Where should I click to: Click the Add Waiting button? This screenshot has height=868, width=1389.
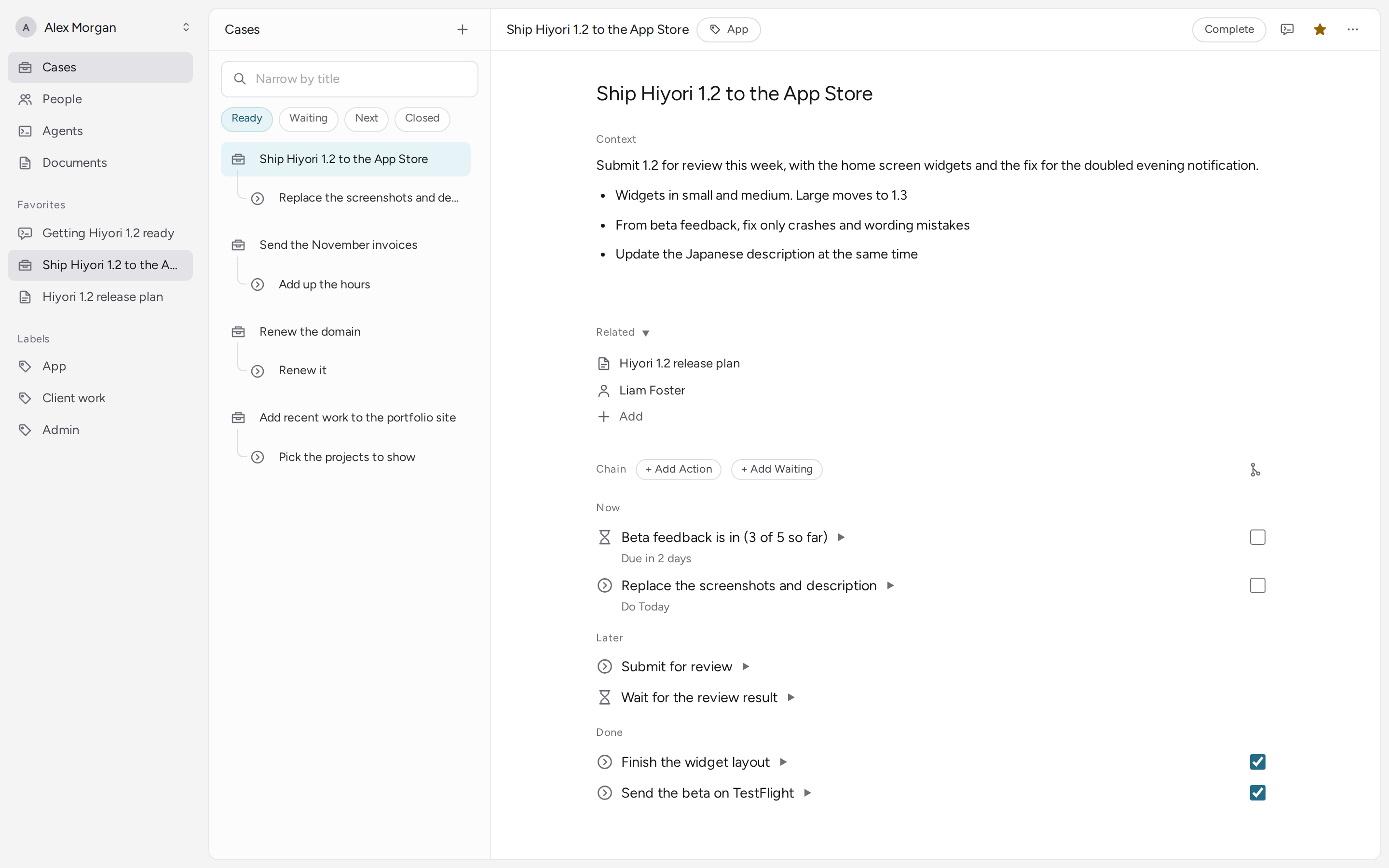[x=776, y=469]
